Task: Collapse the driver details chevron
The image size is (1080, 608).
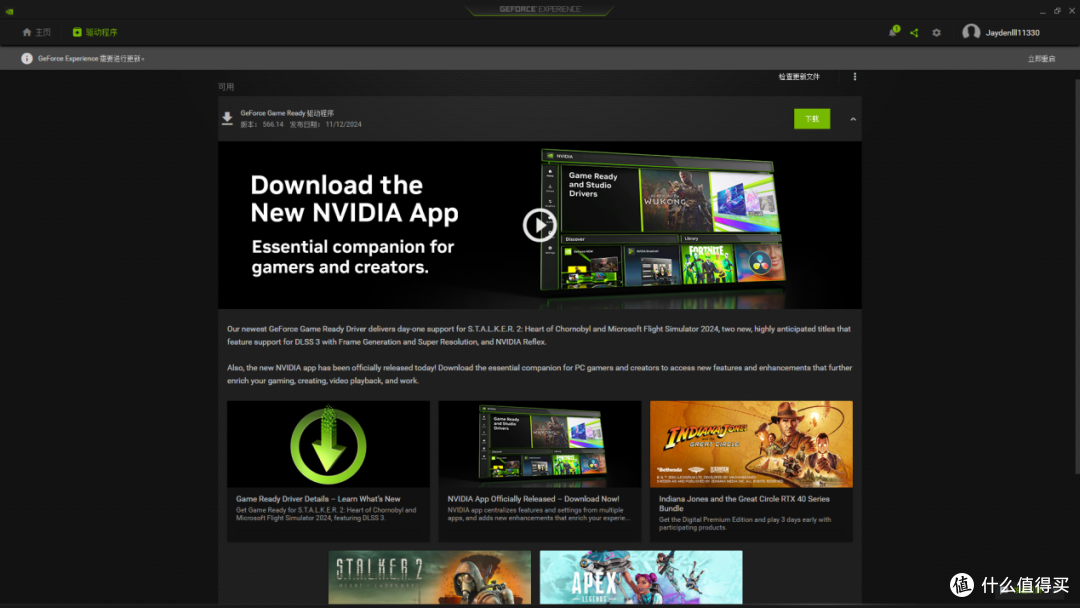Action: [853, 119]
